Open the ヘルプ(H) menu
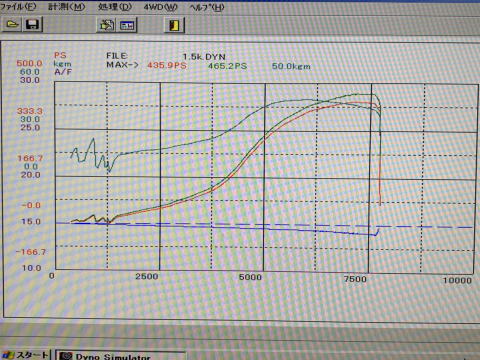Screen dimensions: 480x360 point(207,7)
